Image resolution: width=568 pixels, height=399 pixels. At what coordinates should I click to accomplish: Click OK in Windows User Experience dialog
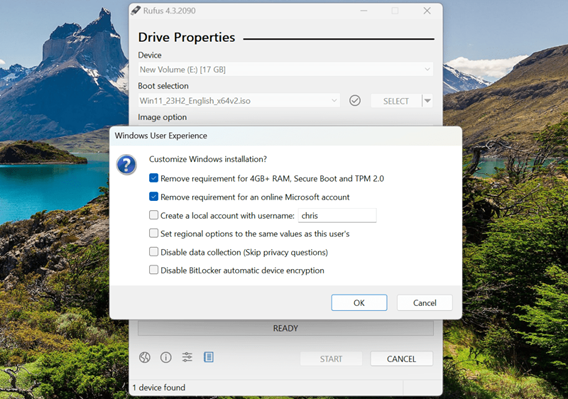coord(359,303)
